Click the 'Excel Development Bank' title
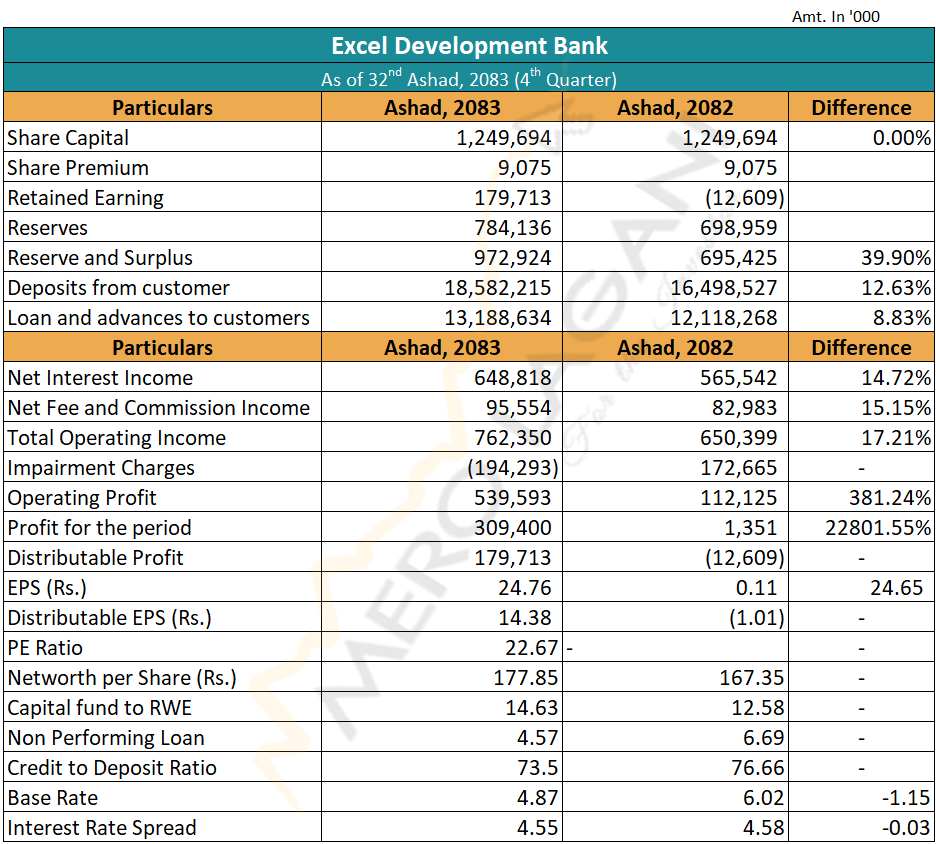The width and height of the screenshot is (936, 844). click(469, 46)
